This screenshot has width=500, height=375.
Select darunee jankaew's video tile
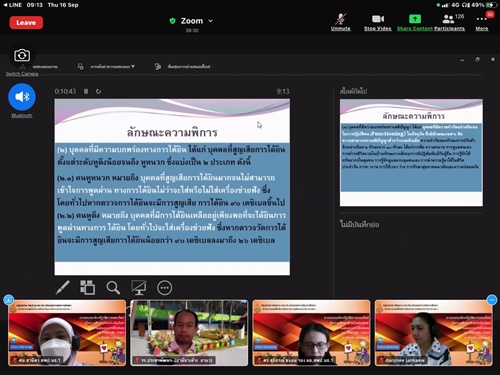434,333
